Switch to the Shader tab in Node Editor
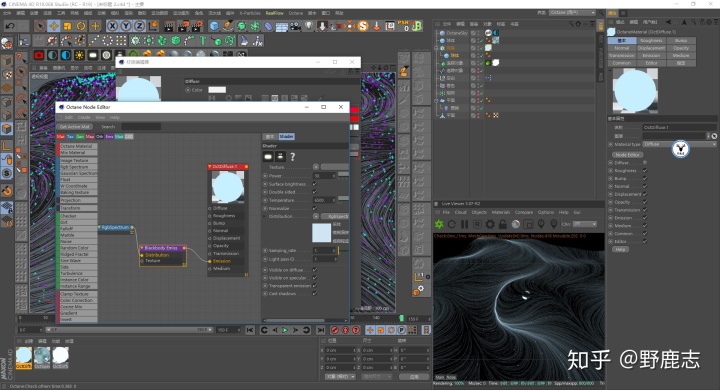 (286, 136)
